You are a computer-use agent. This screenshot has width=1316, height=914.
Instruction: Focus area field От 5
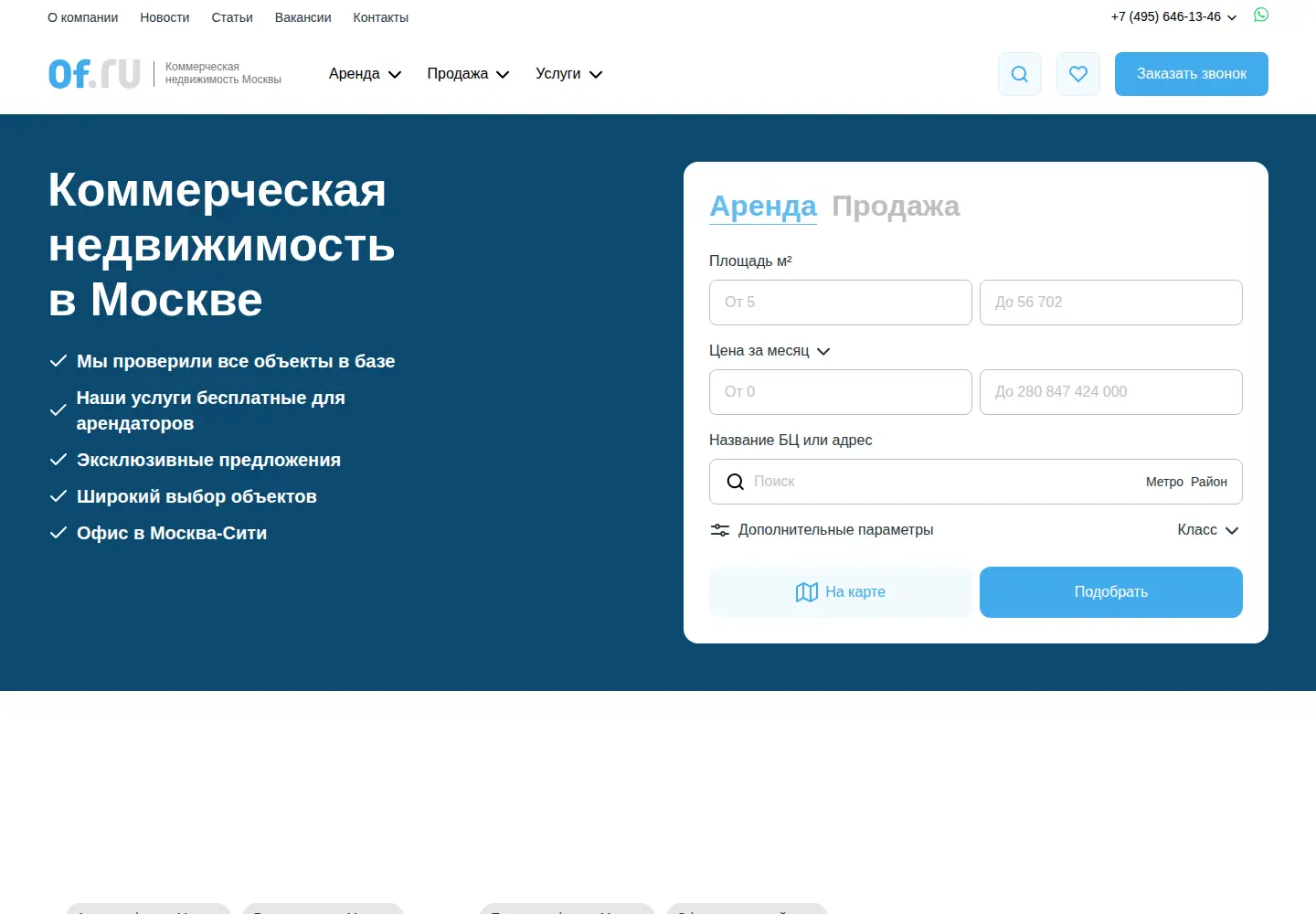tap(841, 303)
